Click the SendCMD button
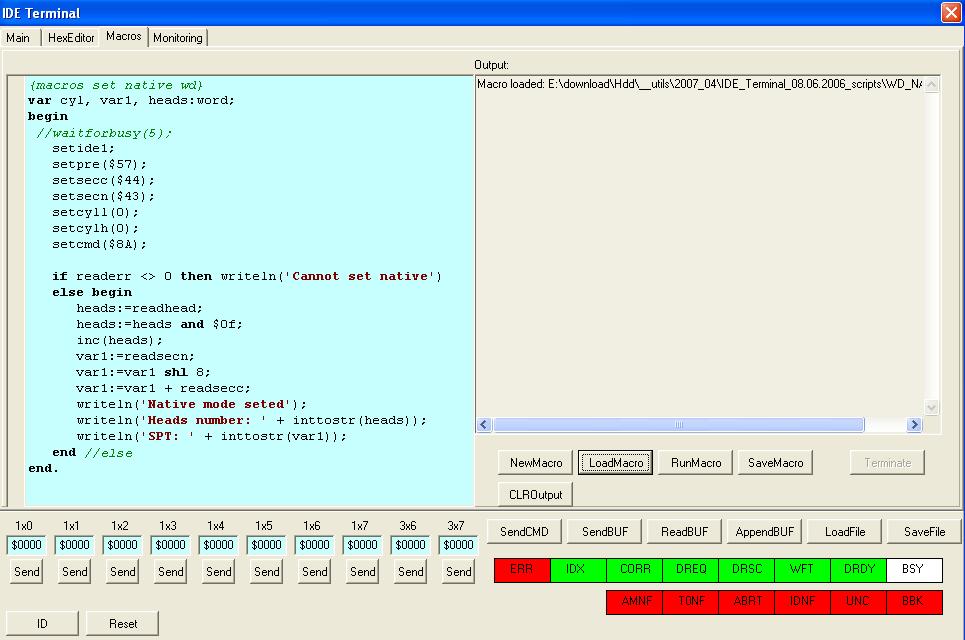The height and width of the screenshot is (640, 965). click(524, 532)
